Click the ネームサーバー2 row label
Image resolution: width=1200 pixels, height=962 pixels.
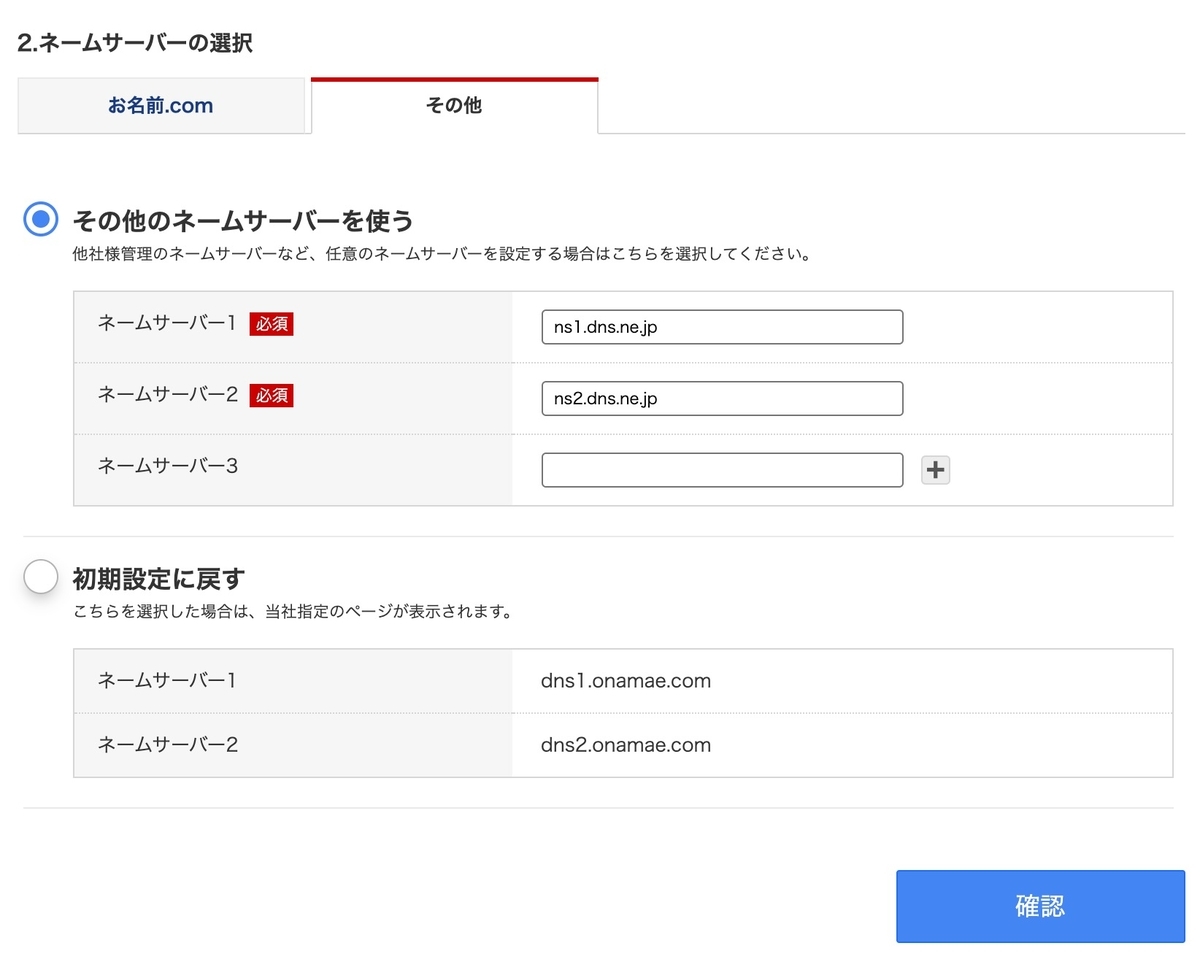(x=166, y=395)
